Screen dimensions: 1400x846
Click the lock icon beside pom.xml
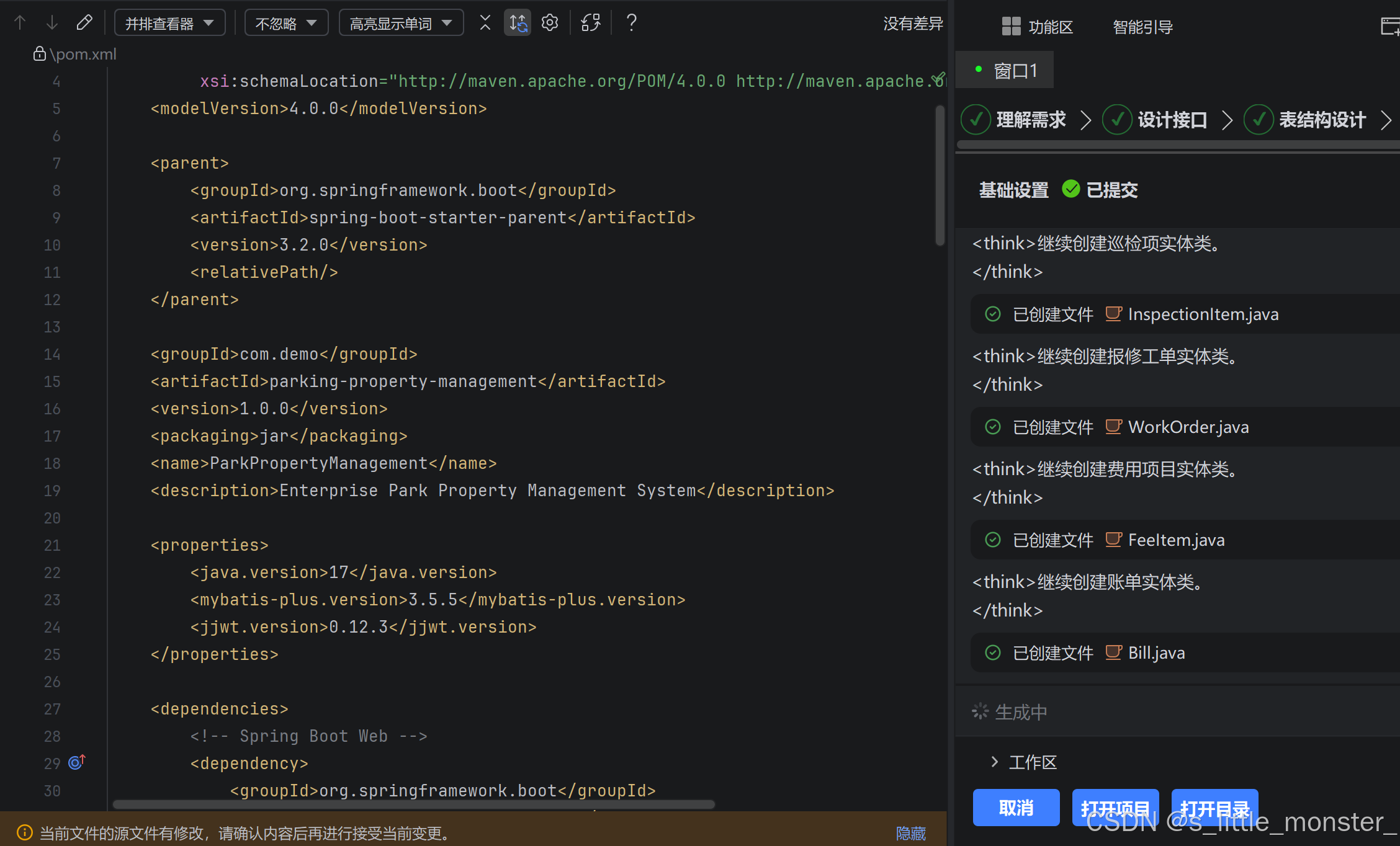coord(39,54)
